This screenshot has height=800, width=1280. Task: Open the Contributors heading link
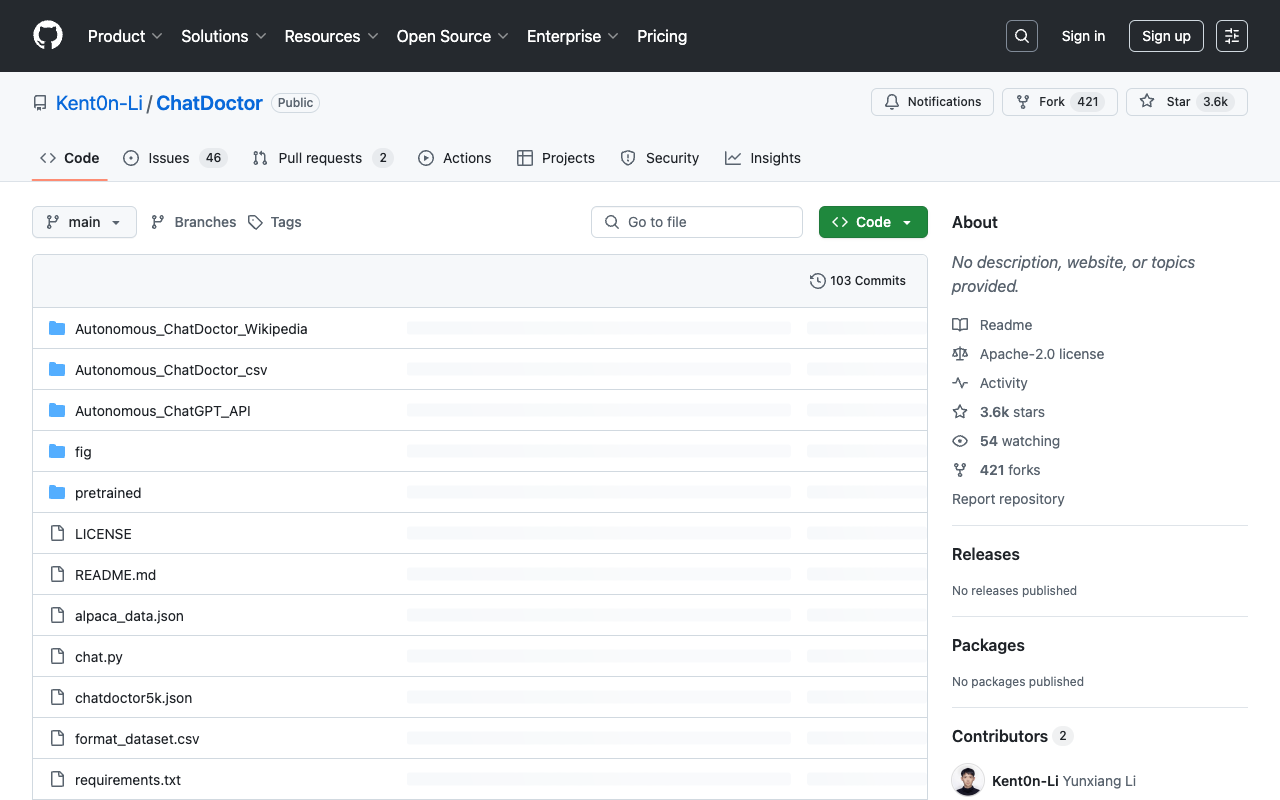tap(1012, 736)
